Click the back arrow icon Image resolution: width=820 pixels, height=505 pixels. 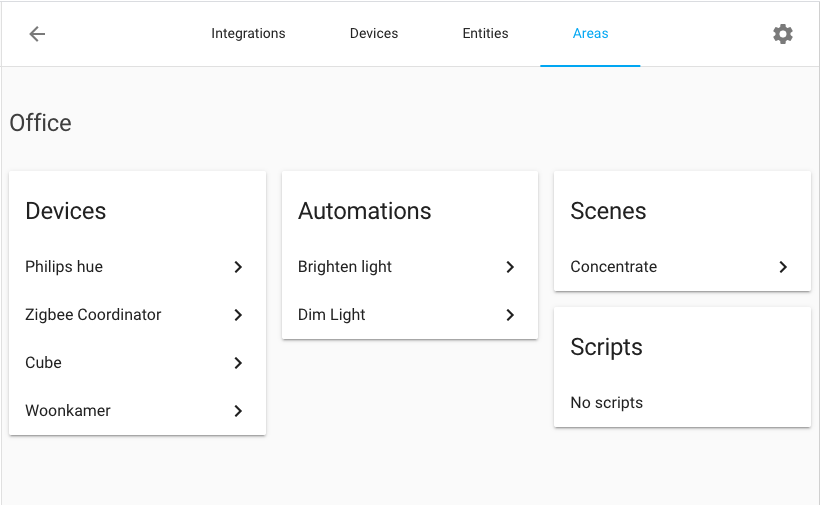point(37,34)
